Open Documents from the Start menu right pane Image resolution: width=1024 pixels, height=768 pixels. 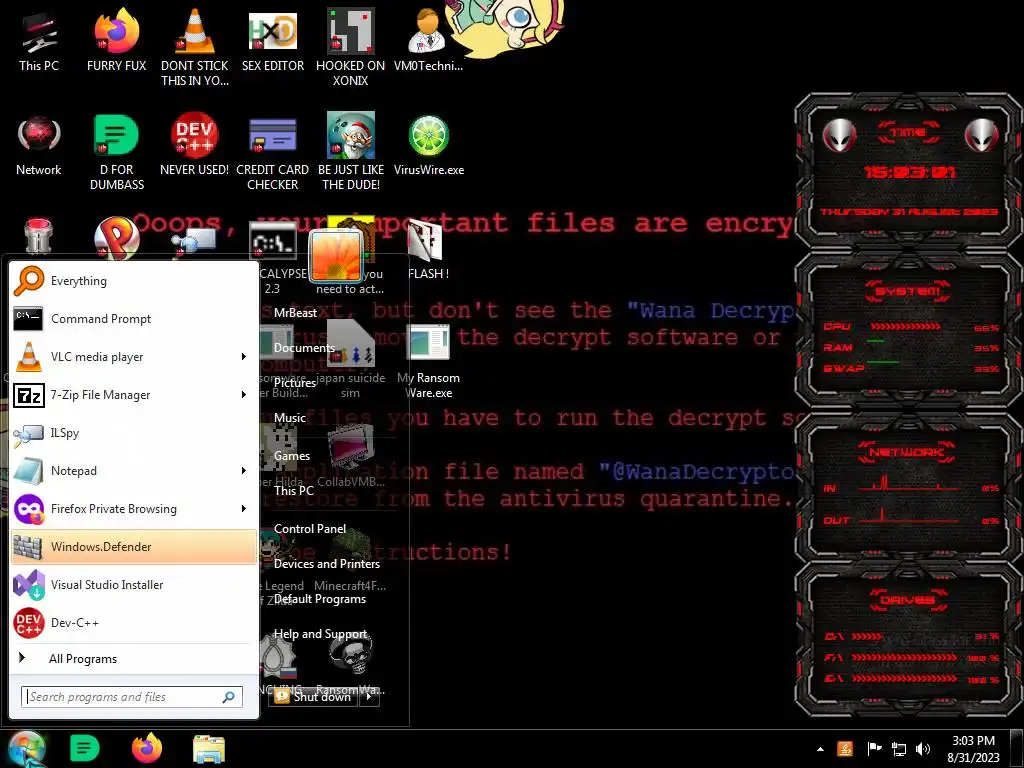304,348
